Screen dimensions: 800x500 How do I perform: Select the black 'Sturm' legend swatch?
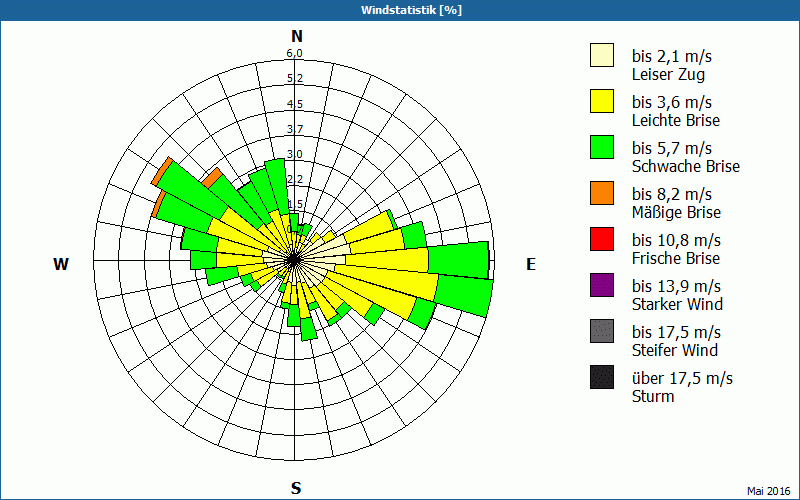(602, 378)
